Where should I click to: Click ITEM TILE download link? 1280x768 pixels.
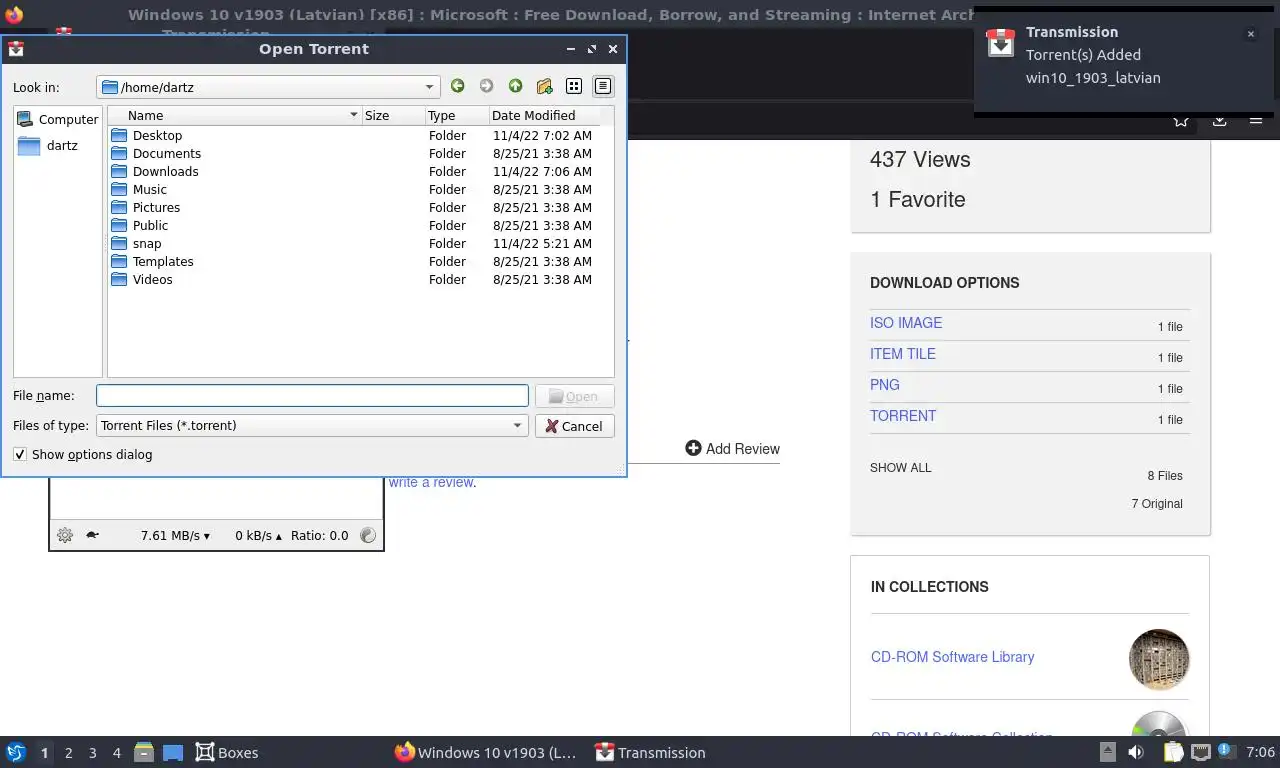[903, 354]
